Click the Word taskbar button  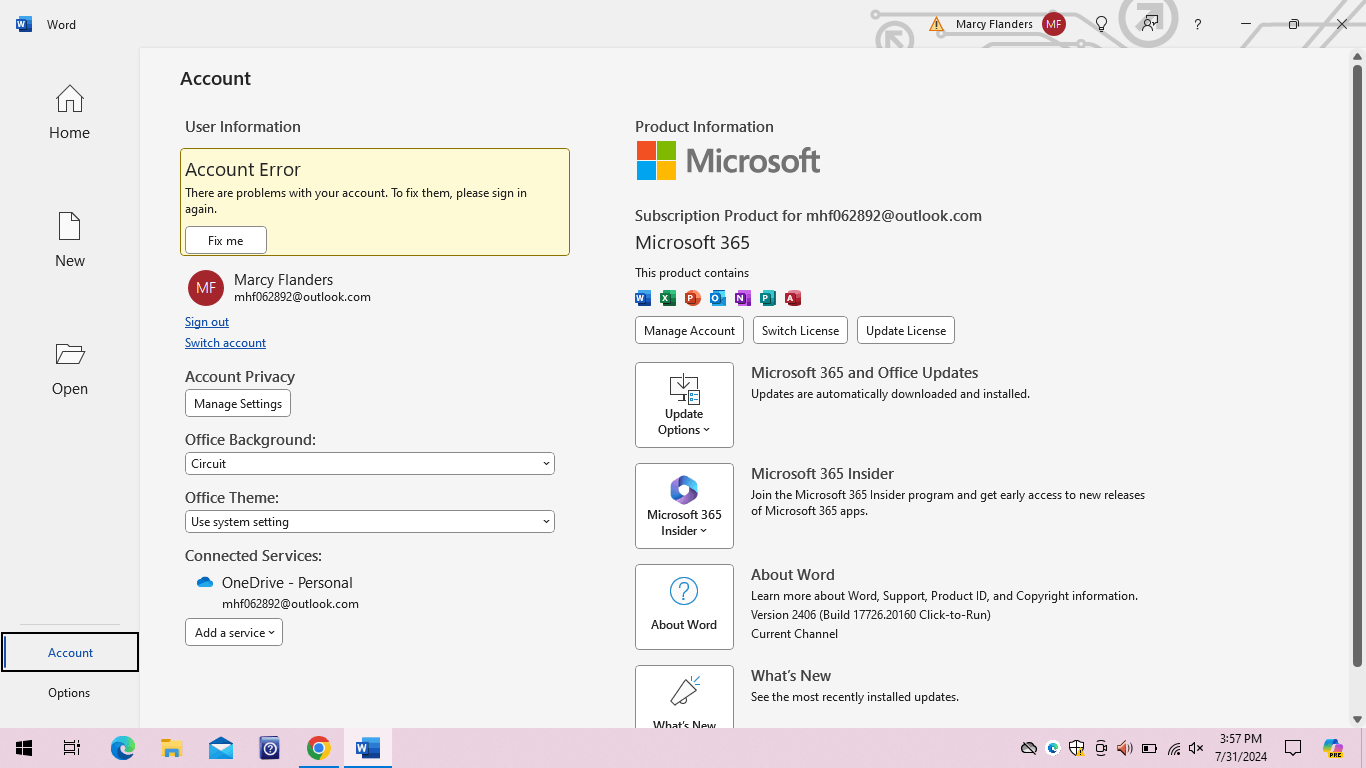click(367, 748)
